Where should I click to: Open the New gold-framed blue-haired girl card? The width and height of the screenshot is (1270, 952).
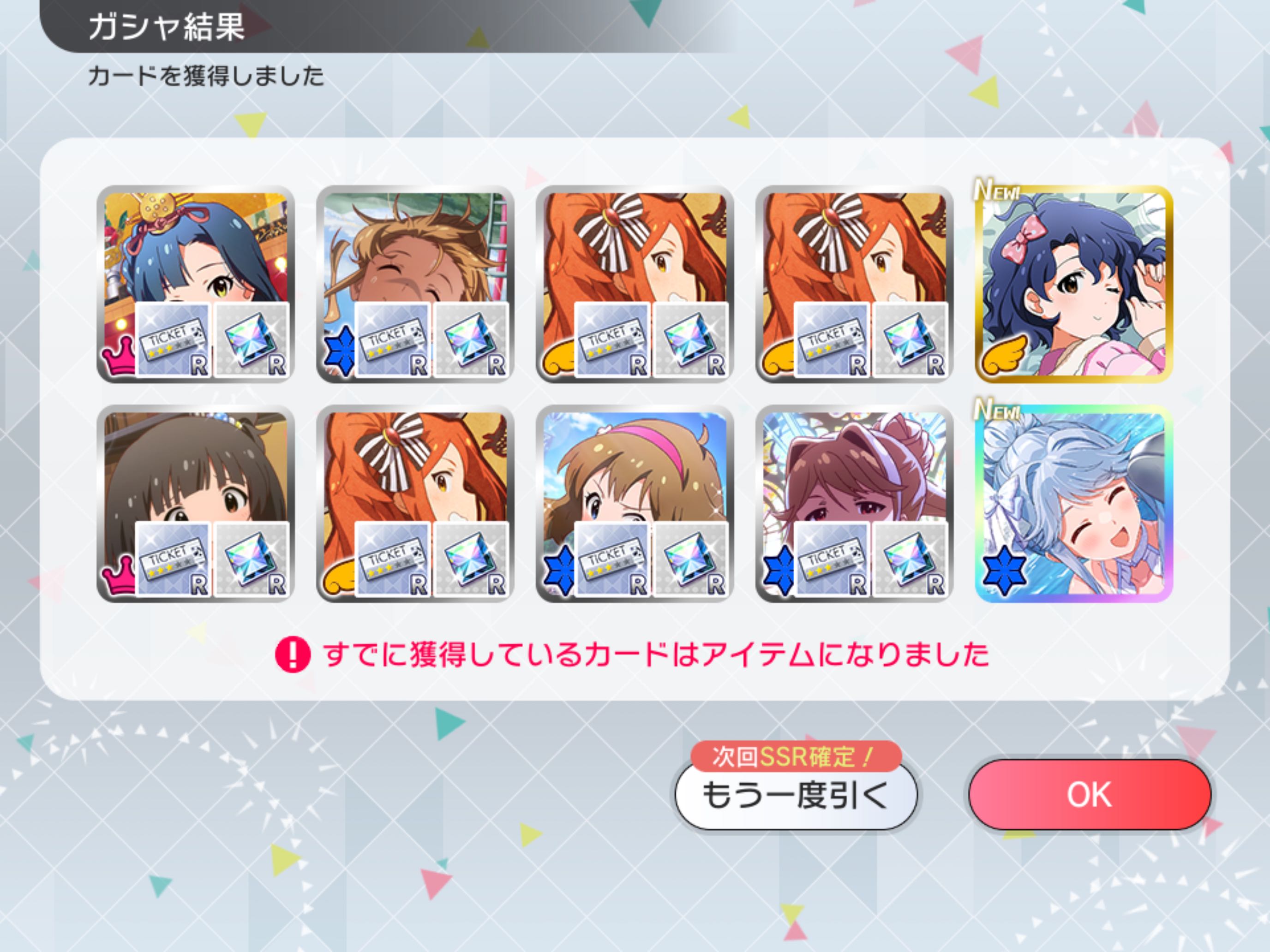(x=1073, y=284)
